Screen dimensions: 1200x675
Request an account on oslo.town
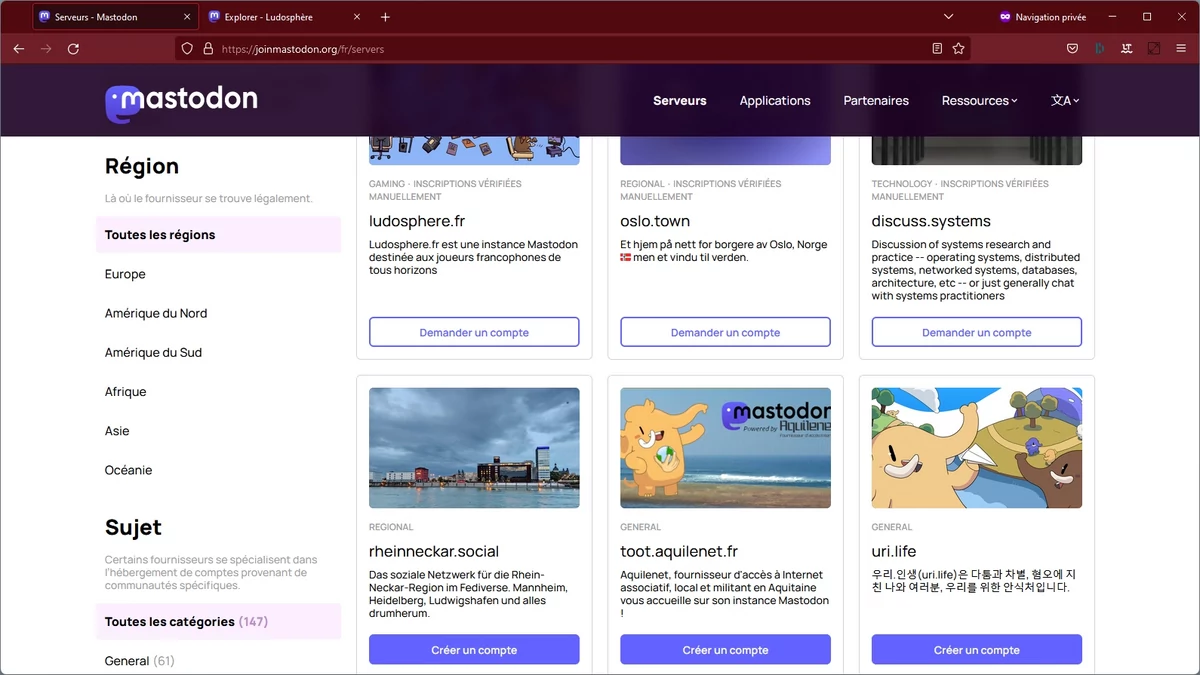tap(725, 332)
